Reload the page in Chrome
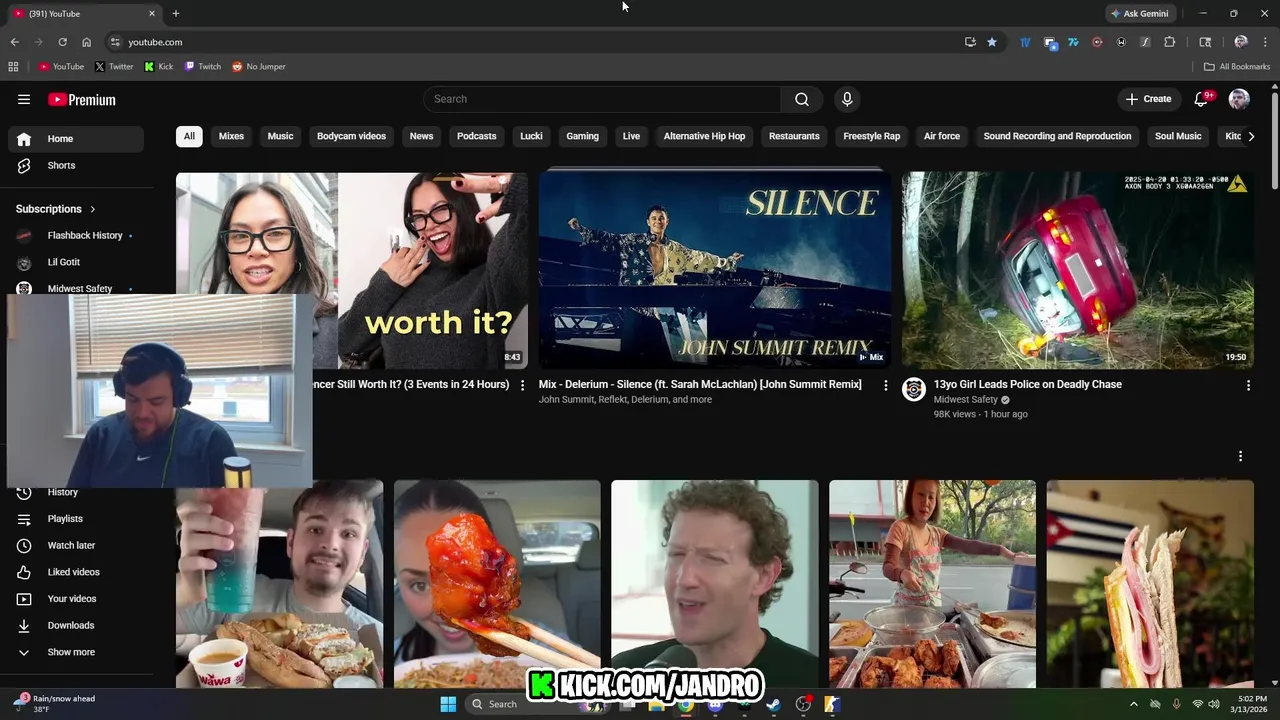This screenshot has width=1280, height=720. pyautogui.click(x=62, y=42)
